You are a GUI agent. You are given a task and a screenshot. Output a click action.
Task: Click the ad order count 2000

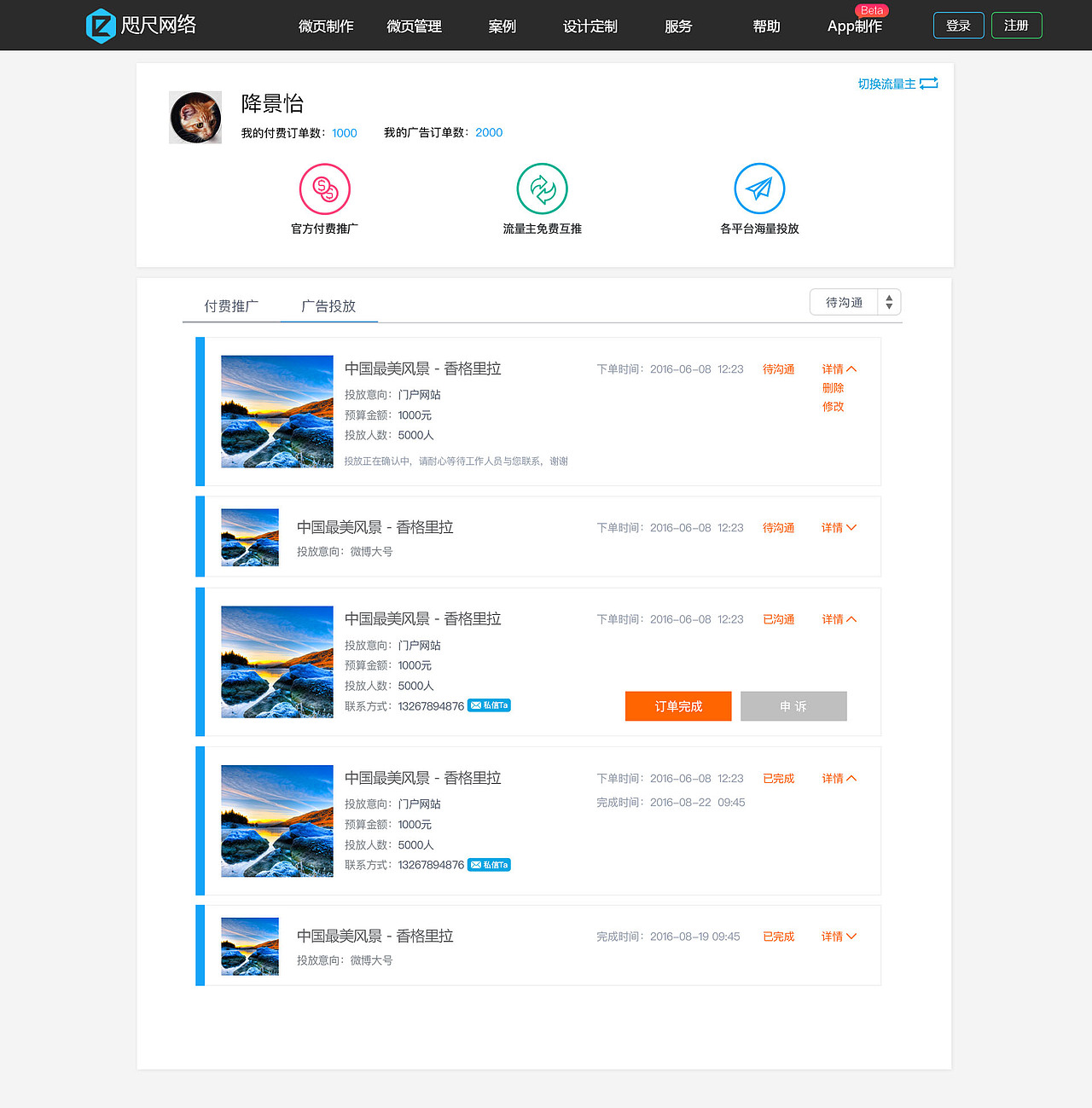(x=489, y=132)
